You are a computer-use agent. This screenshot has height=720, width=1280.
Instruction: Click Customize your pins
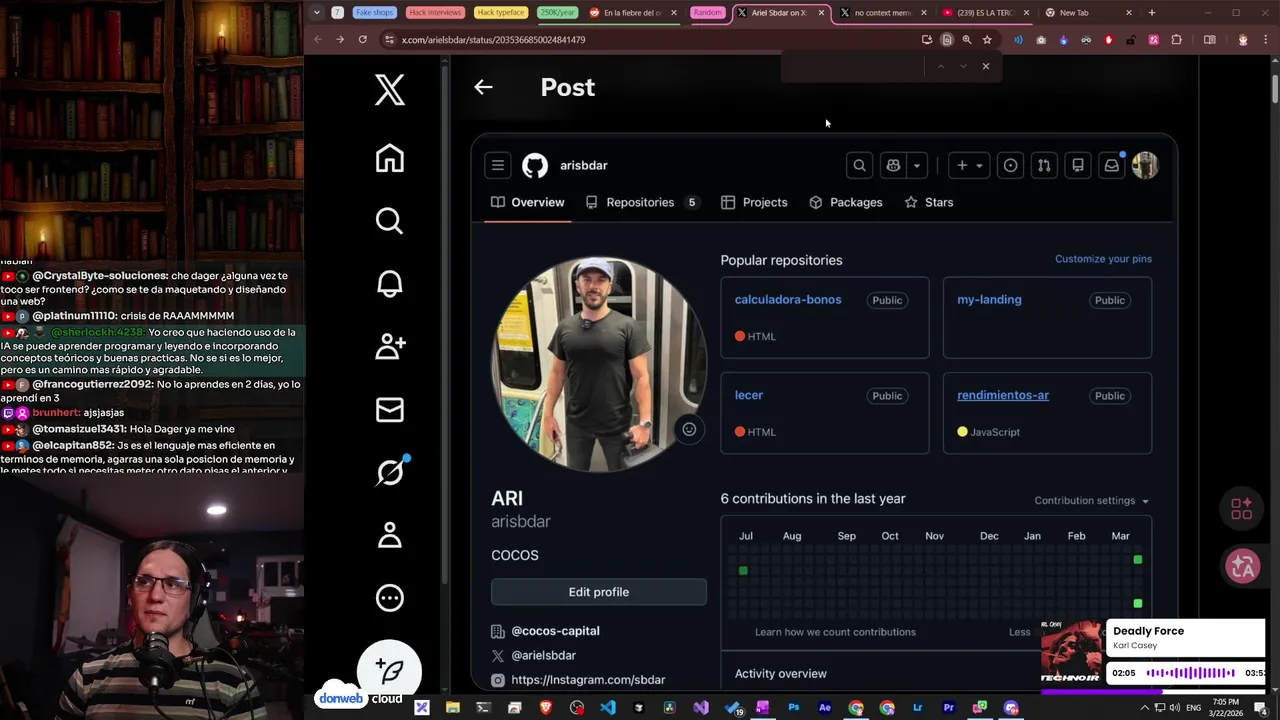pyautogui.click(x=1103, y=259)
